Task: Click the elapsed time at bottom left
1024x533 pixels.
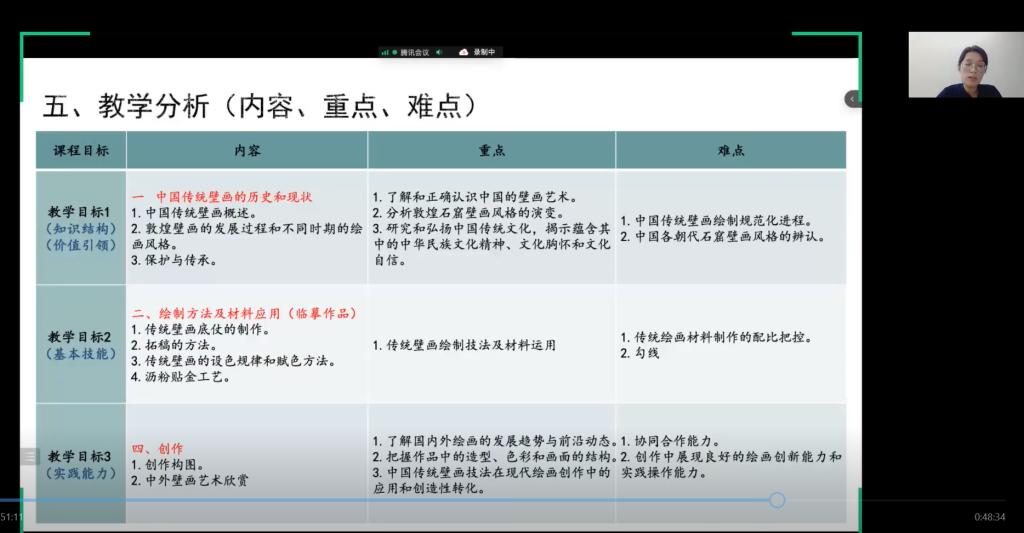Action: point(11,517)
